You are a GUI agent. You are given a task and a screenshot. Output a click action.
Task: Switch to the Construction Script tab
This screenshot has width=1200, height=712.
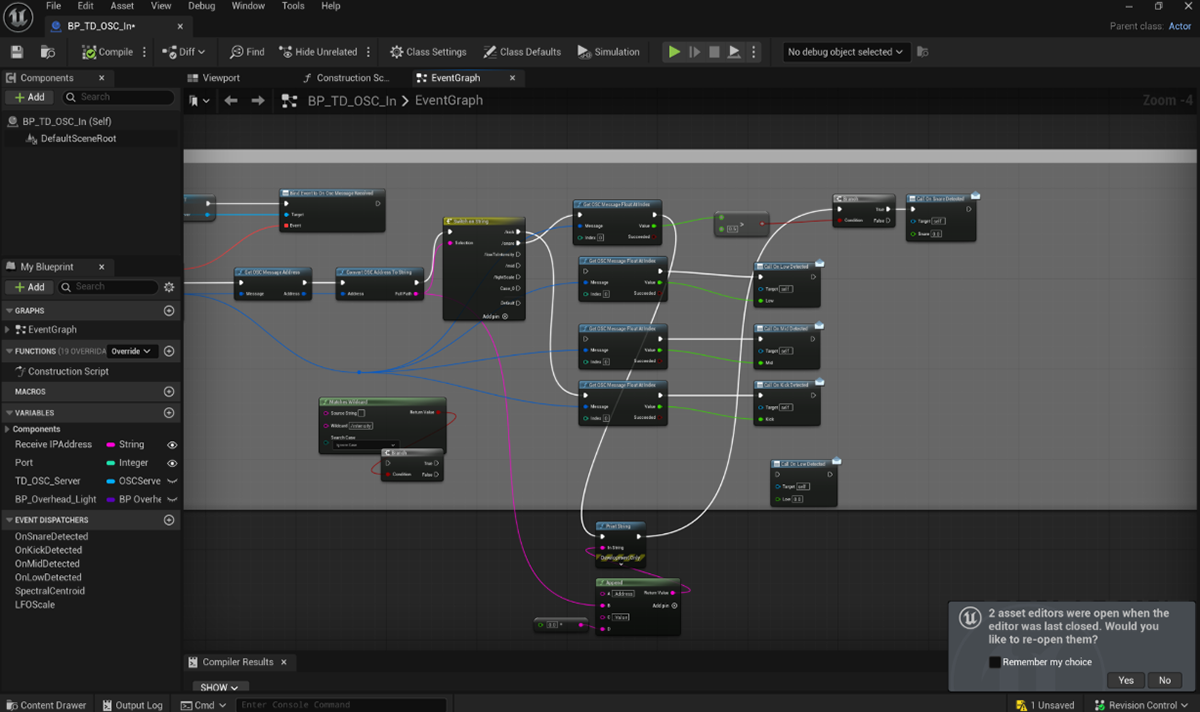pos(346,78)
